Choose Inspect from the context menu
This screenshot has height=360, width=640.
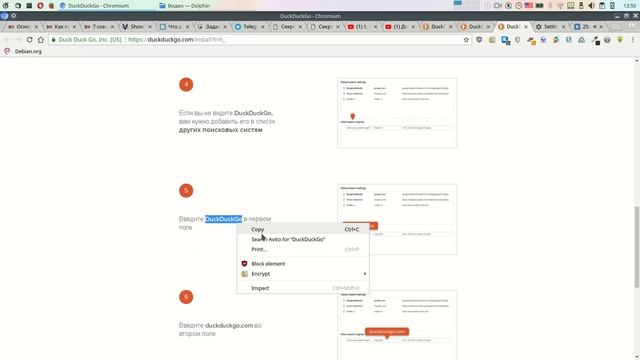(x=303, y=288)
